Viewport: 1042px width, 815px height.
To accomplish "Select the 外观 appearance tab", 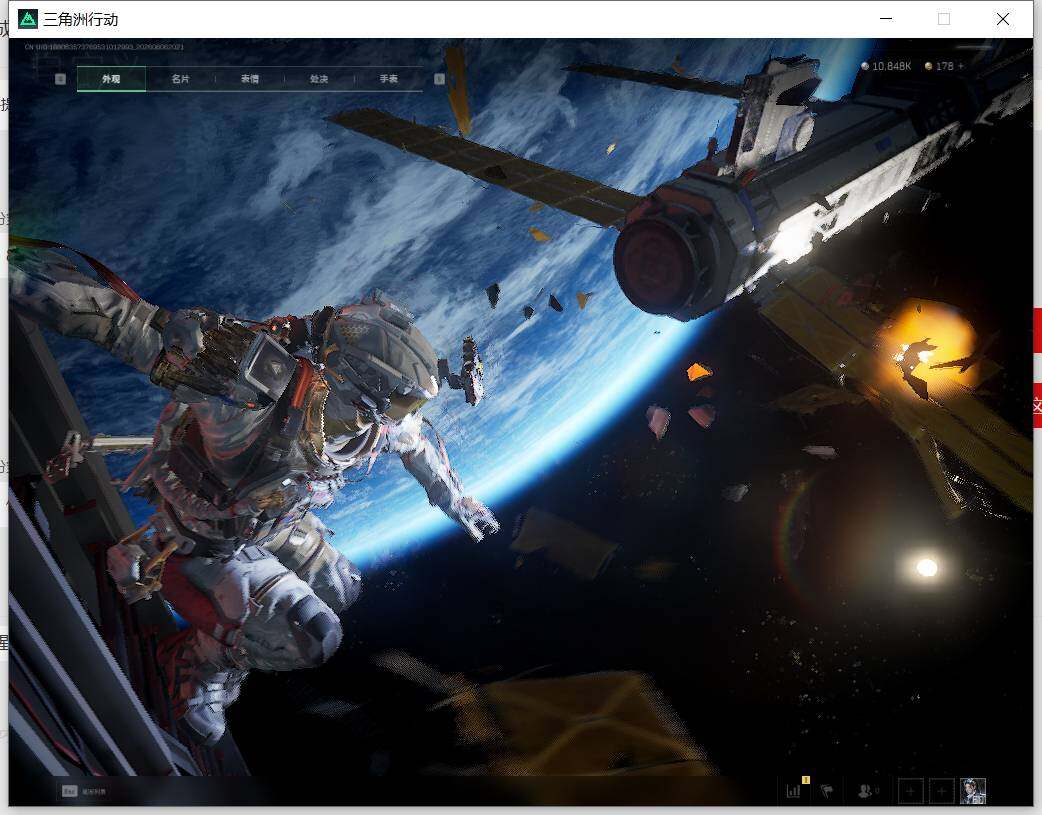I will tap(111, 78).
